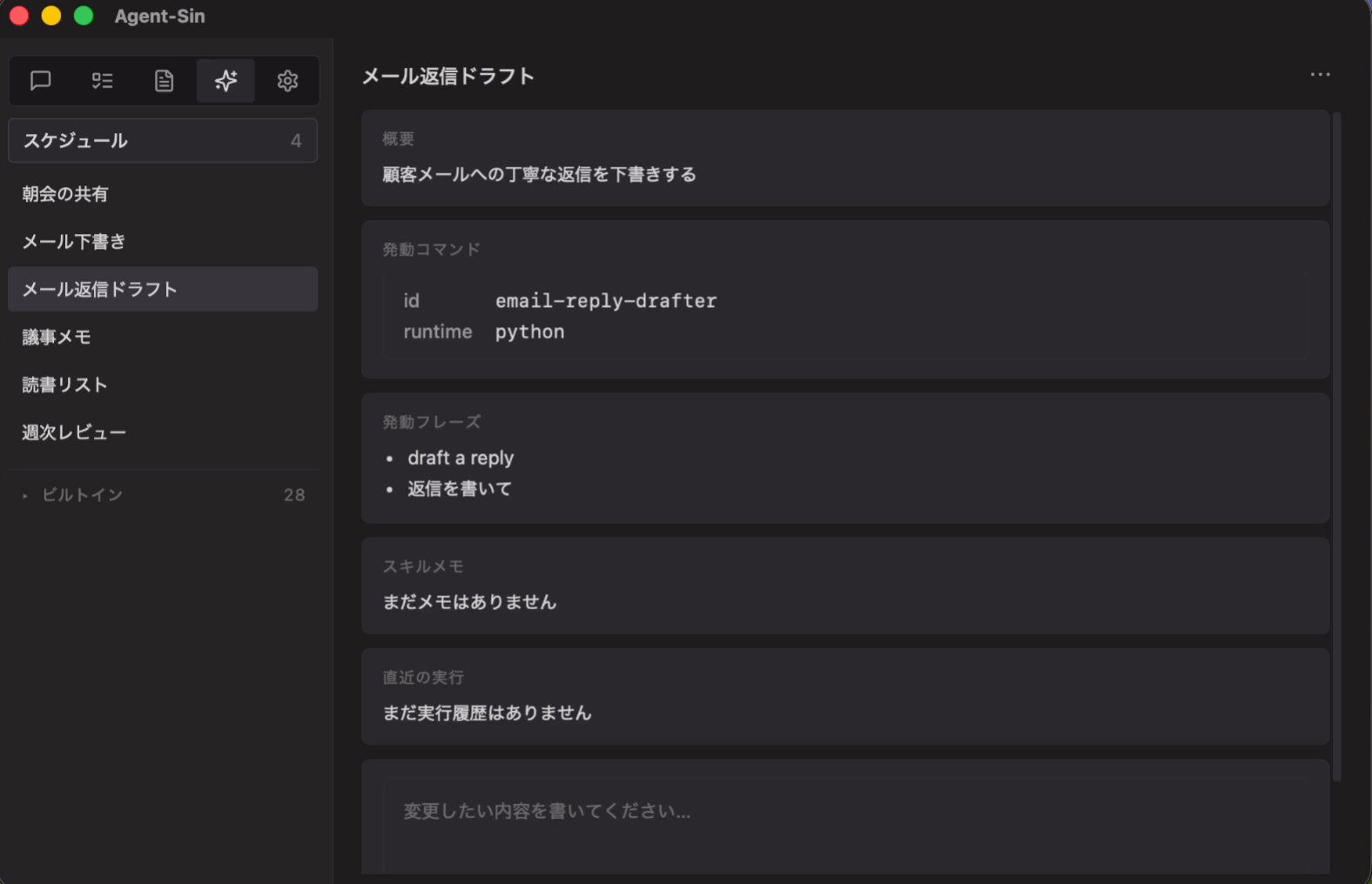Minimize the window with yellow button
Image resolution: width=1372 pixels, height=884 pixels.
point(51,16)
